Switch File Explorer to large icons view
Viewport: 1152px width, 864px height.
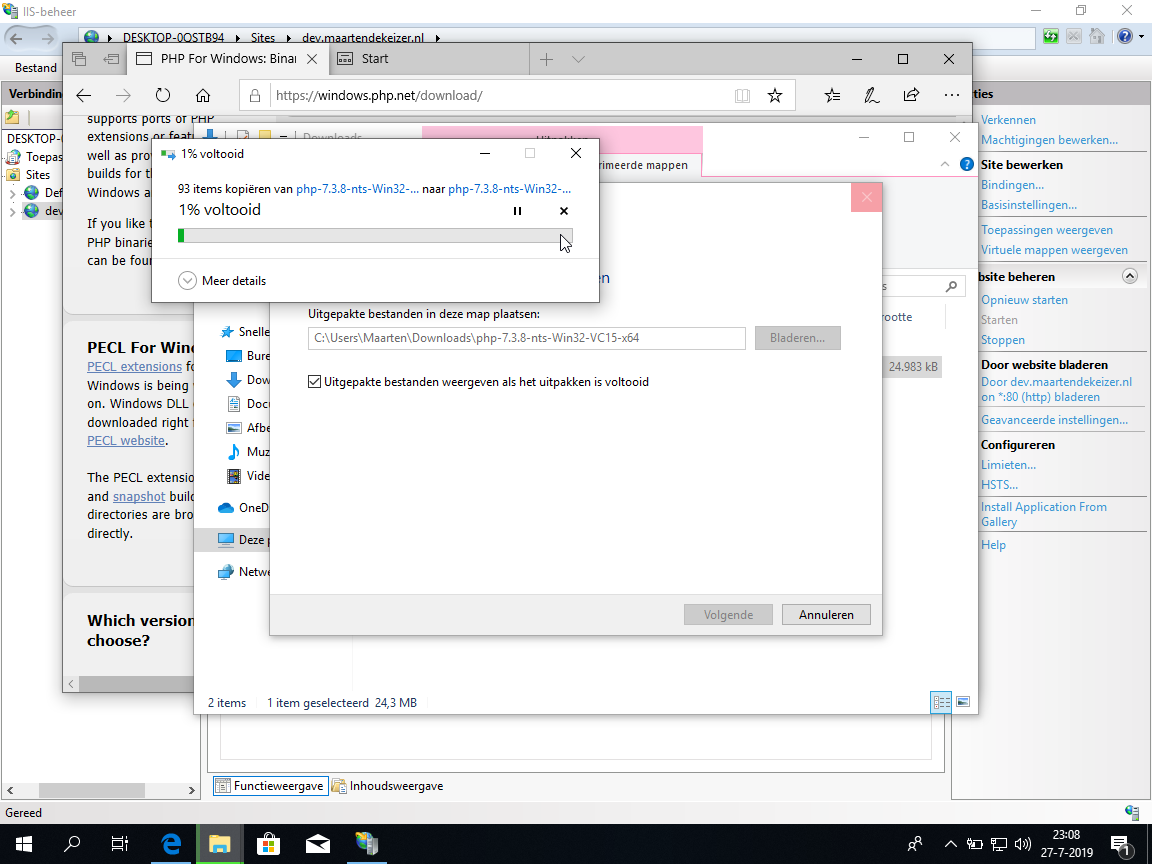pyautogui.click(x=963, y=702)
